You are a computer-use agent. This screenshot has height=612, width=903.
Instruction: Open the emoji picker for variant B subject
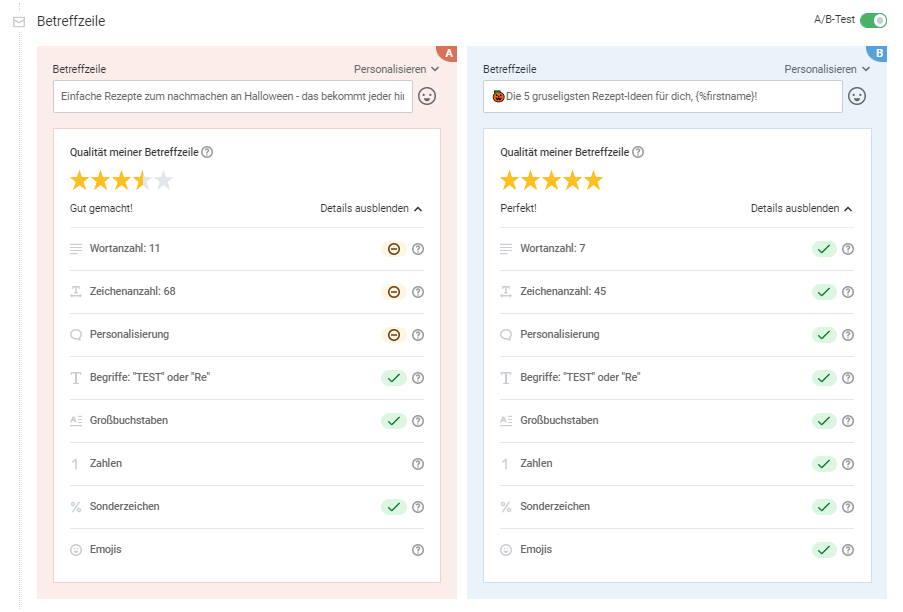click(x=858, y=96)
